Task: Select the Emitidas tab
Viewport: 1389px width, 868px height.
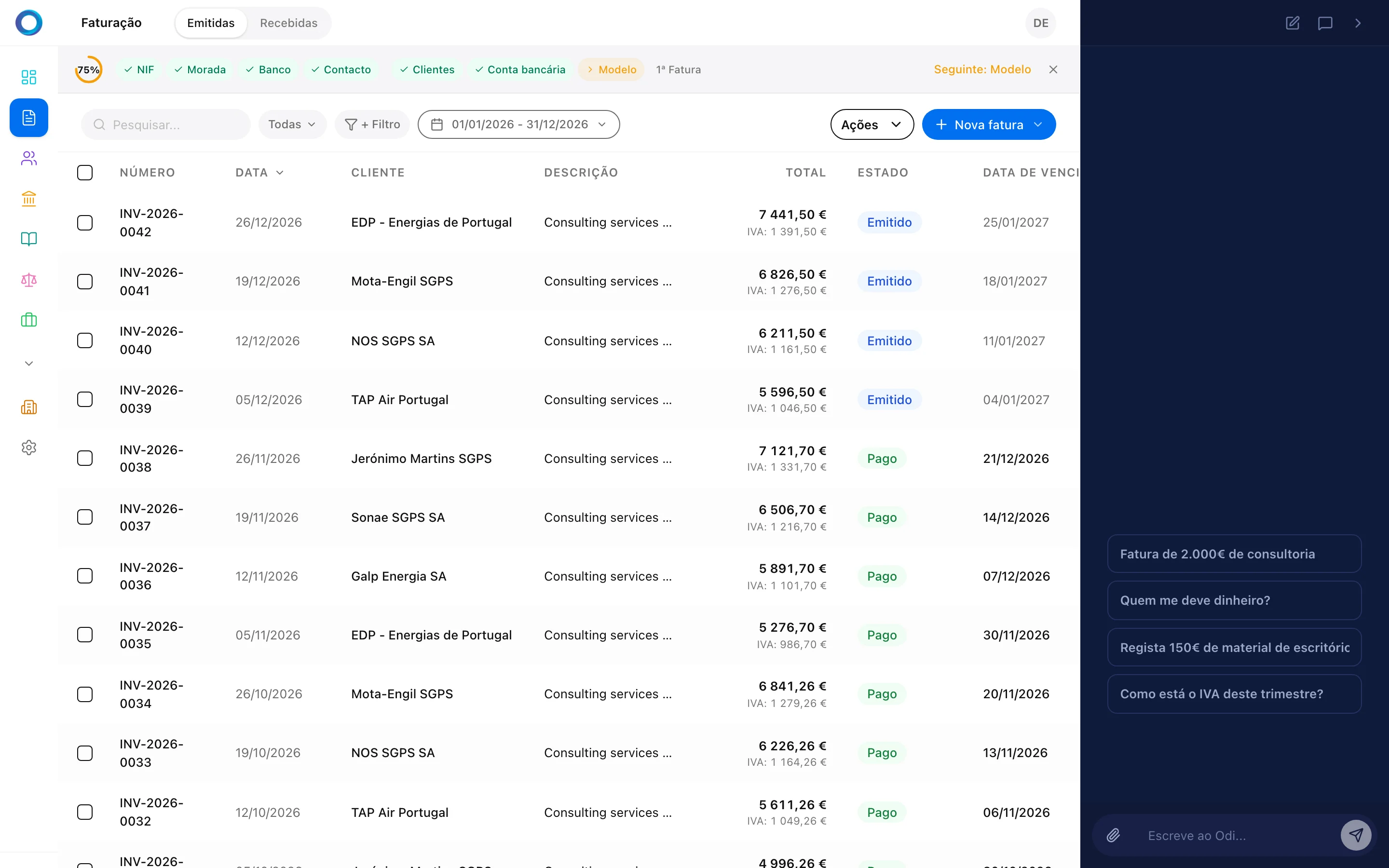Action: pyautogui.click(x=211, y=23)
